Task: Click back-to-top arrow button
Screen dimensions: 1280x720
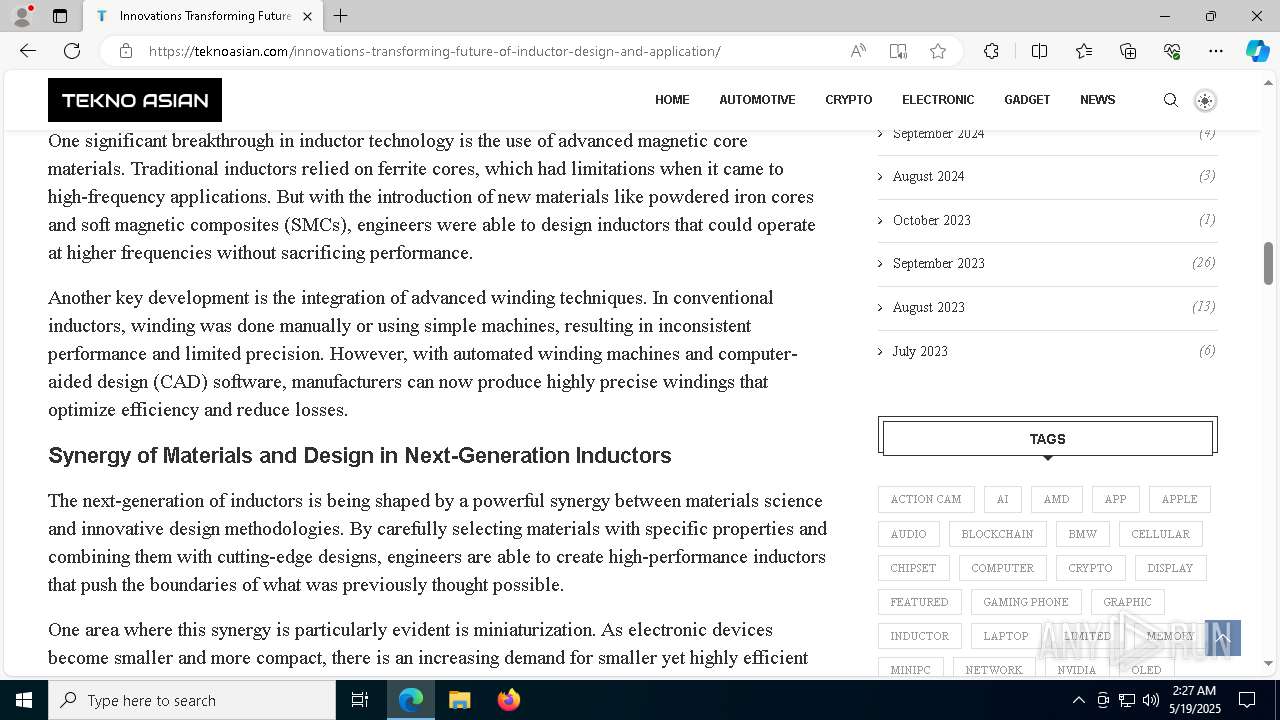Action: pos(1223,638)
